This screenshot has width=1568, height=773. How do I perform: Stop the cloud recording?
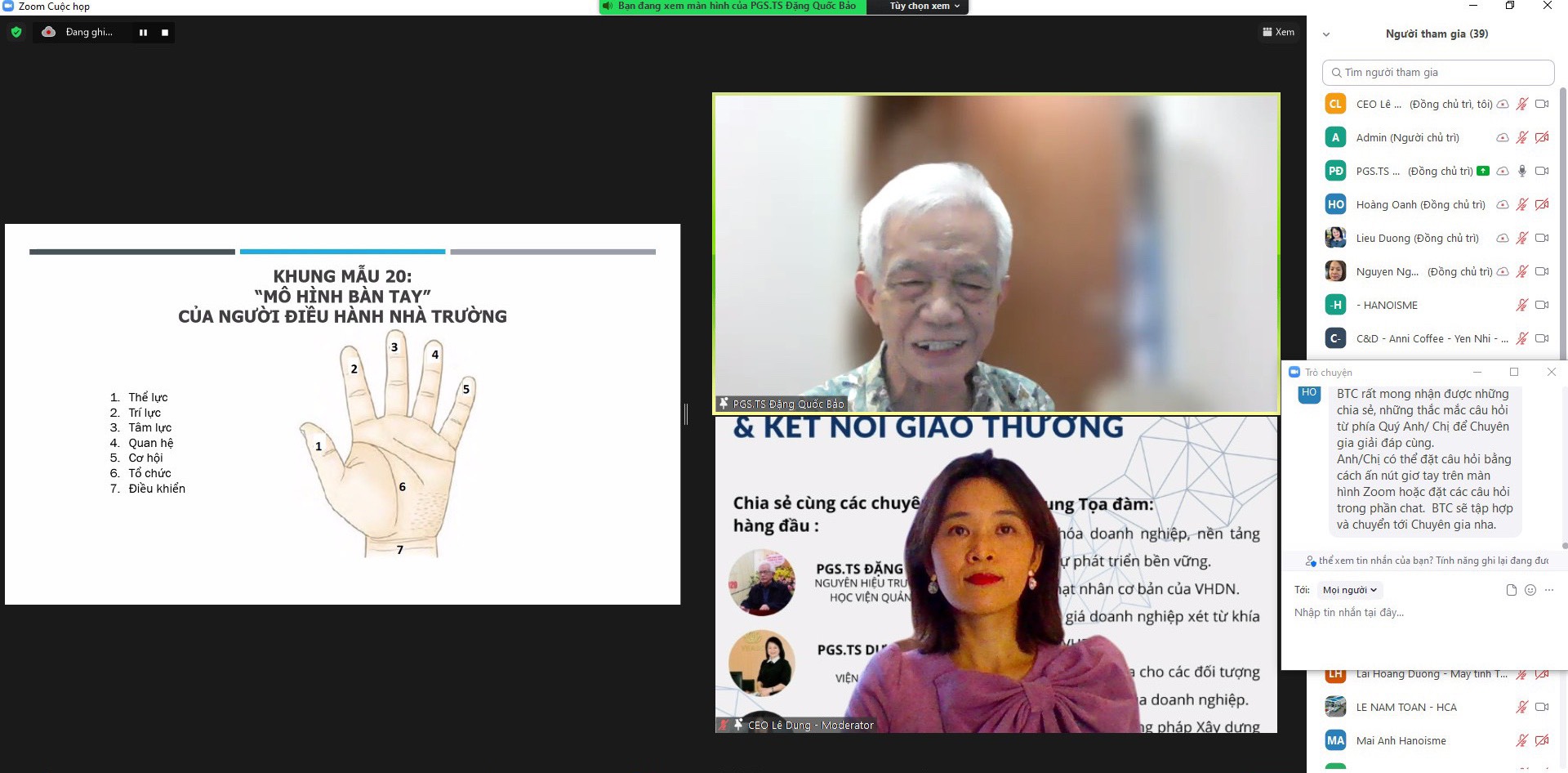click(165, 33)
